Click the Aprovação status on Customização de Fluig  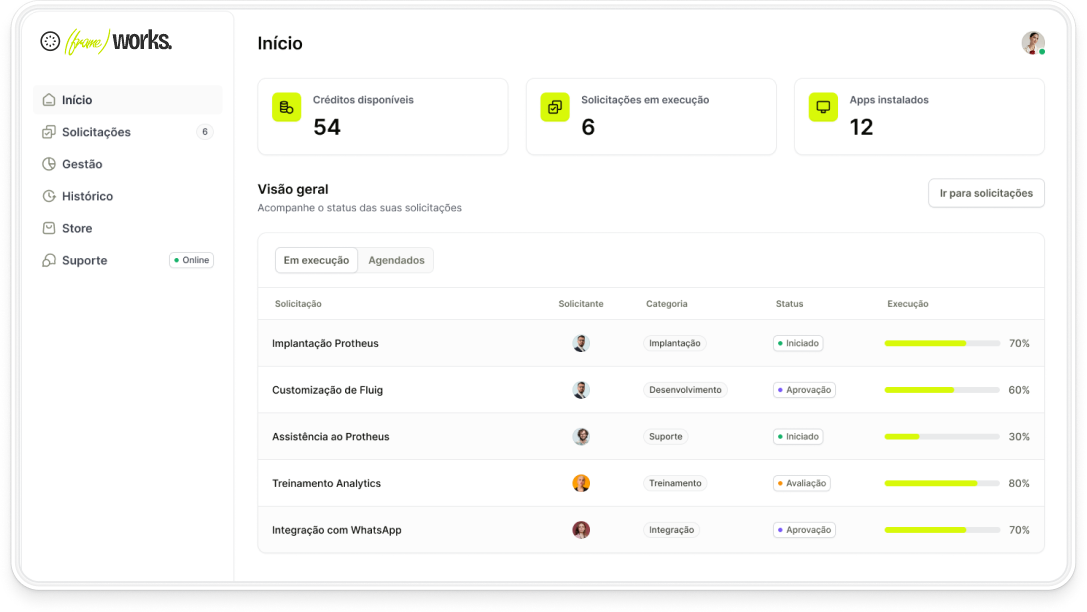tap(804, 390)
